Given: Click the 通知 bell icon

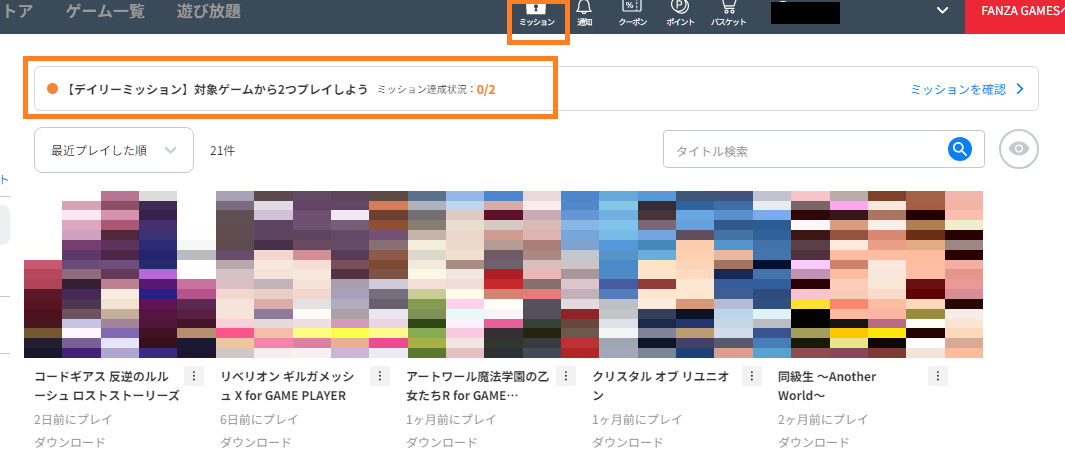Looking at the screenshot, I should click(584, 14).
